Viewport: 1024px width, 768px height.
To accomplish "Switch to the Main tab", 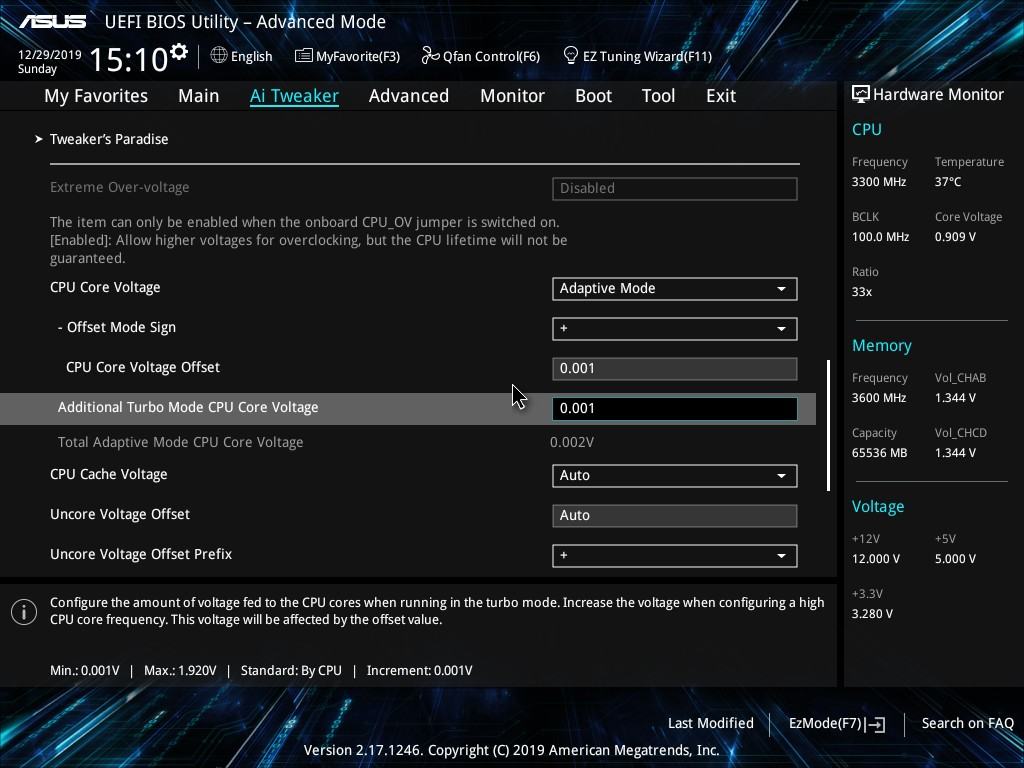I will click(x=199, y=96).
